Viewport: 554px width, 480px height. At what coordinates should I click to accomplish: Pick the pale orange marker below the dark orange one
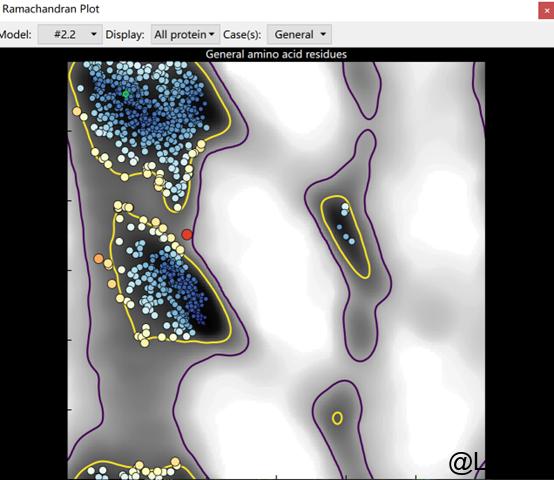tap(112, 284)
